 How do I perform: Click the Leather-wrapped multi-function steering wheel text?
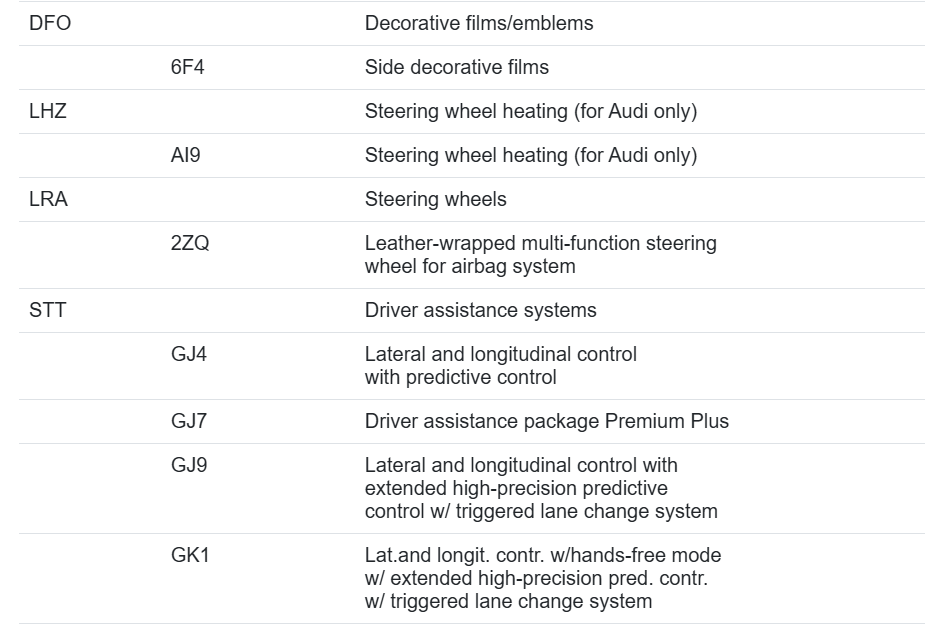pos(541,254)
